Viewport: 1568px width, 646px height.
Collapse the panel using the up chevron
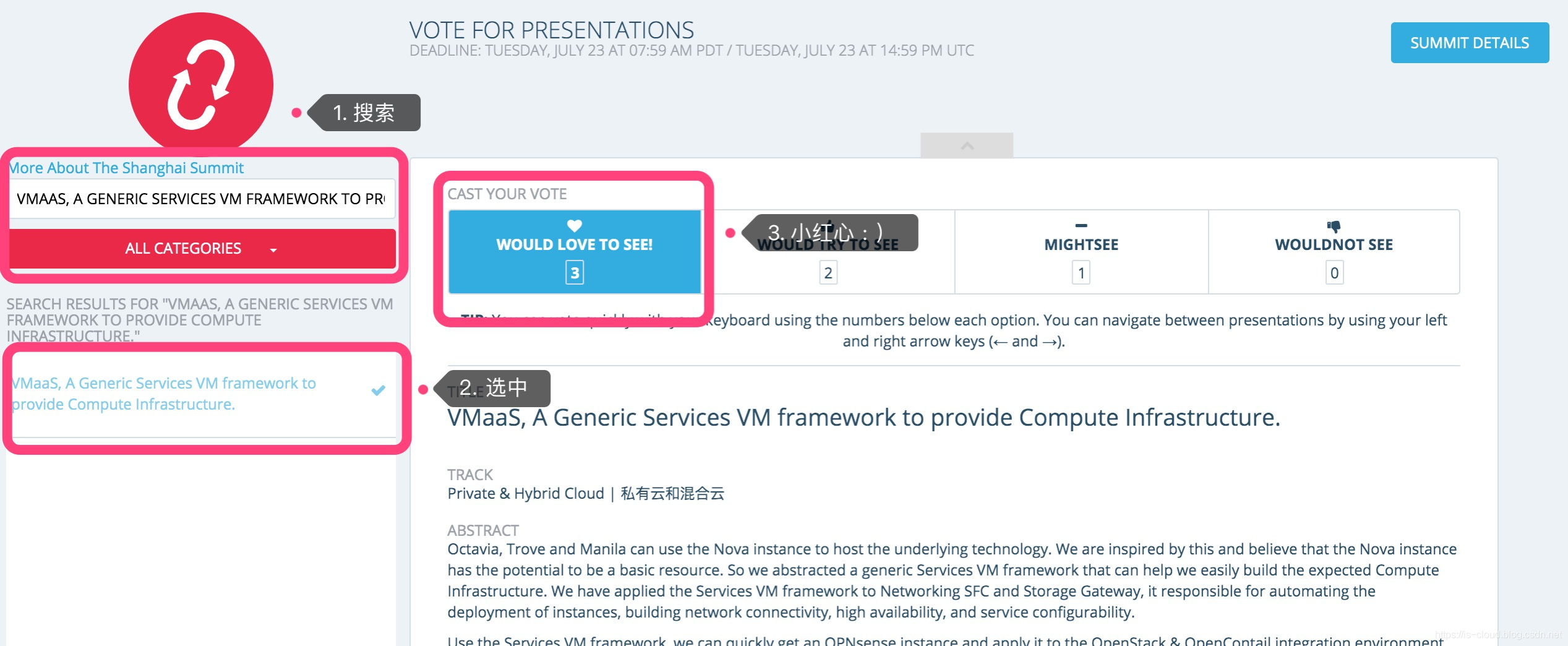pyautogui.click(x=967, y=145)
